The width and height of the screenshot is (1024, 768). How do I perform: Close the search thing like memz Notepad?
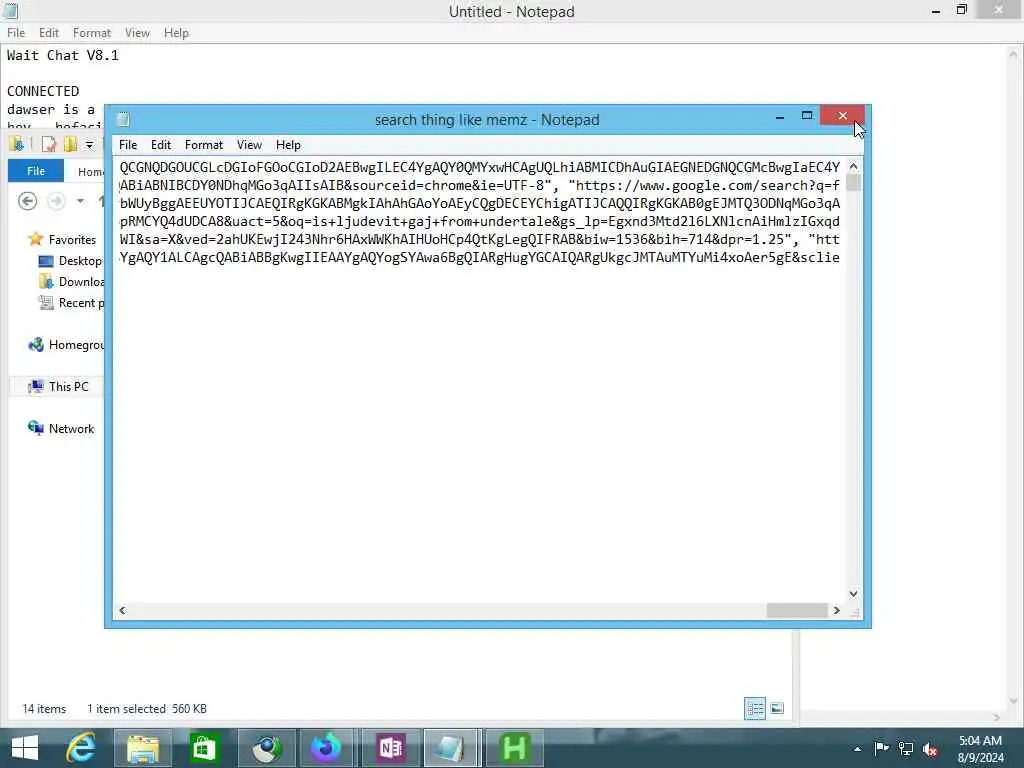pos(842,116)
